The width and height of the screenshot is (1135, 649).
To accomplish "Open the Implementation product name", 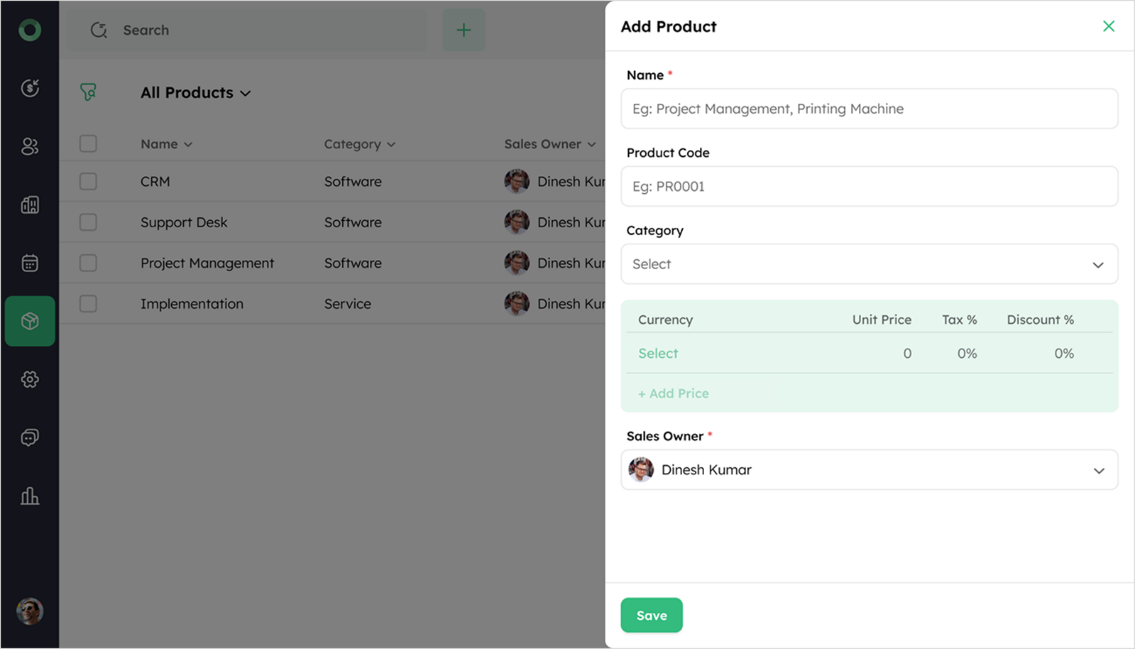I will (192, 304).
